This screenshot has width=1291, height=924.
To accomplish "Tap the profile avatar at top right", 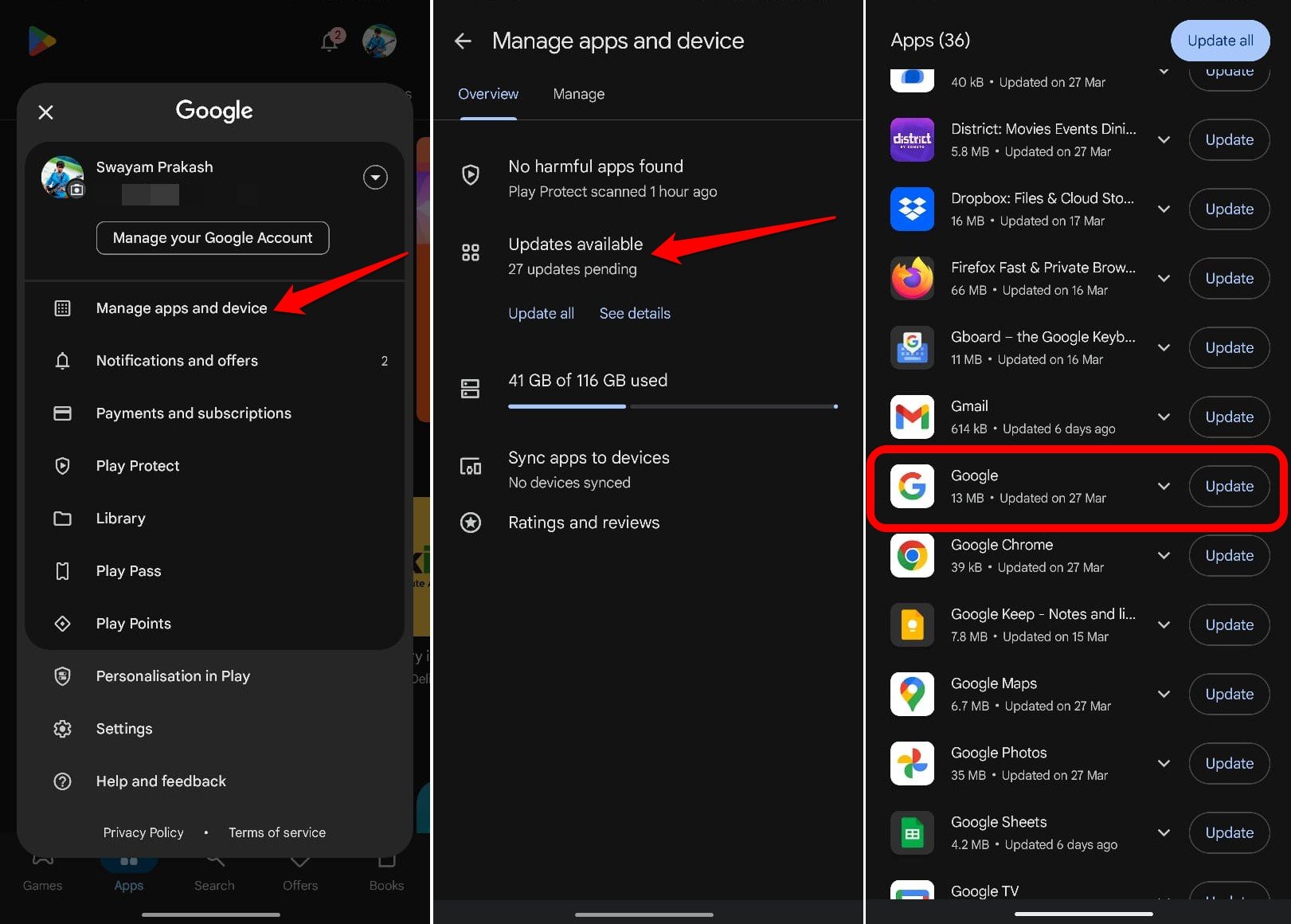I will click(380, 41).
